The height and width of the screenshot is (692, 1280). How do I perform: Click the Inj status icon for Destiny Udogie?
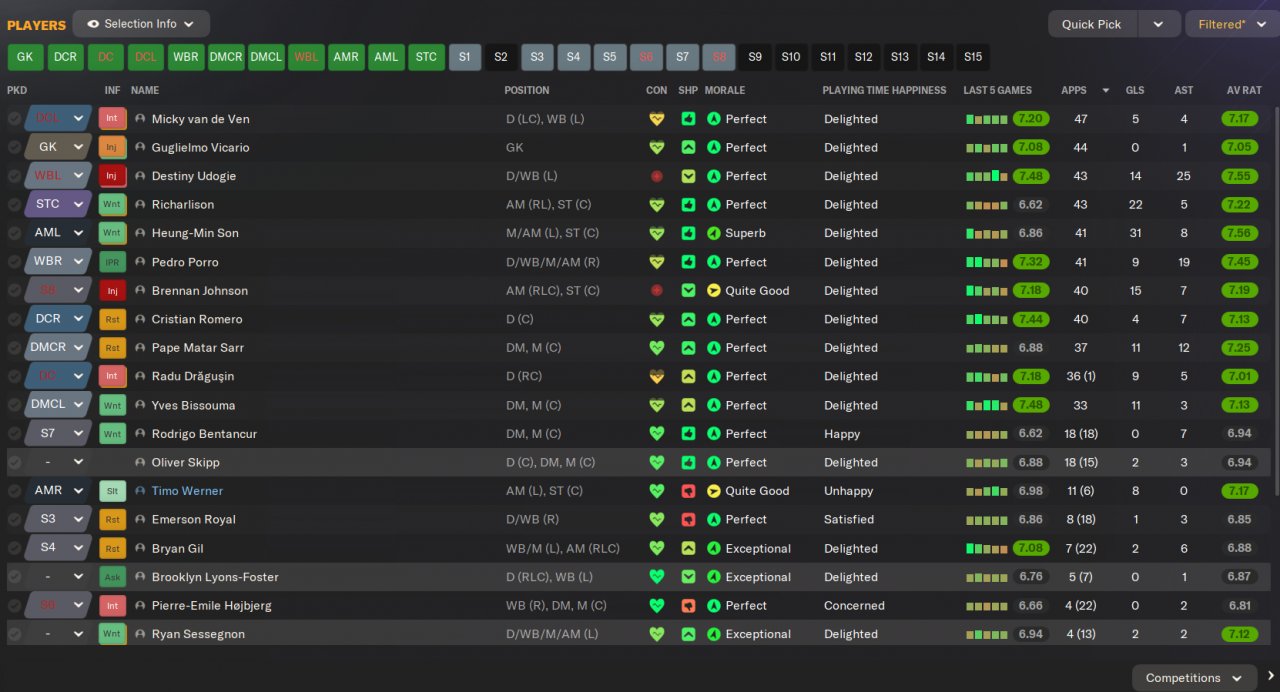[x=112, y=176]
